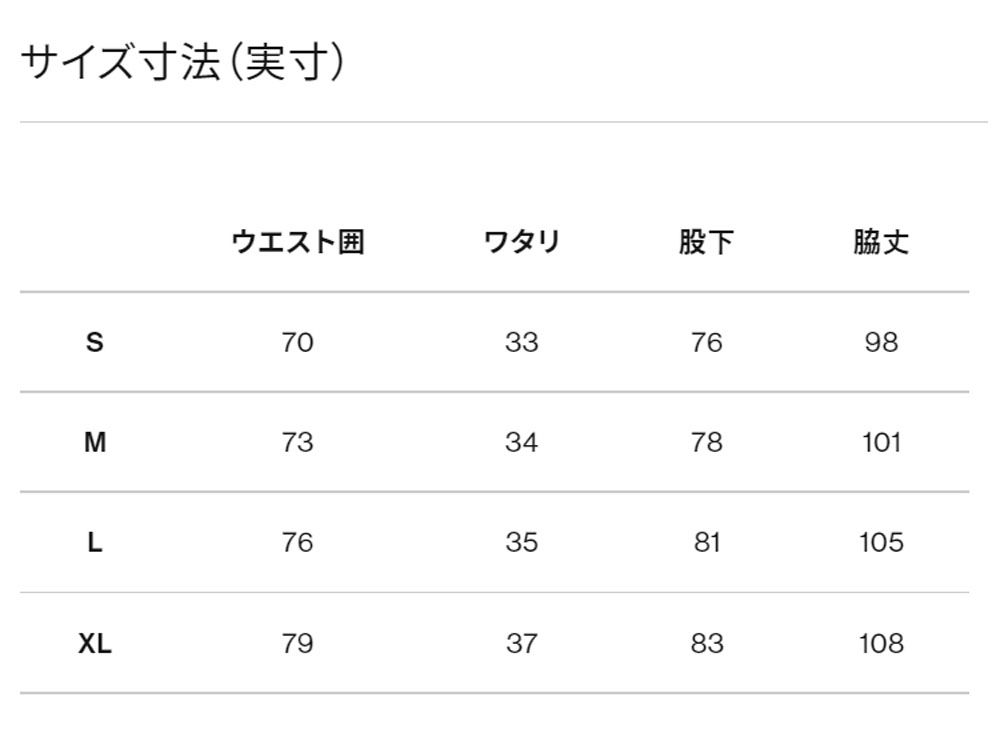Click the M size row label
The width and height of the screenshot is (1000, 733).
click(x=95, y=442)
